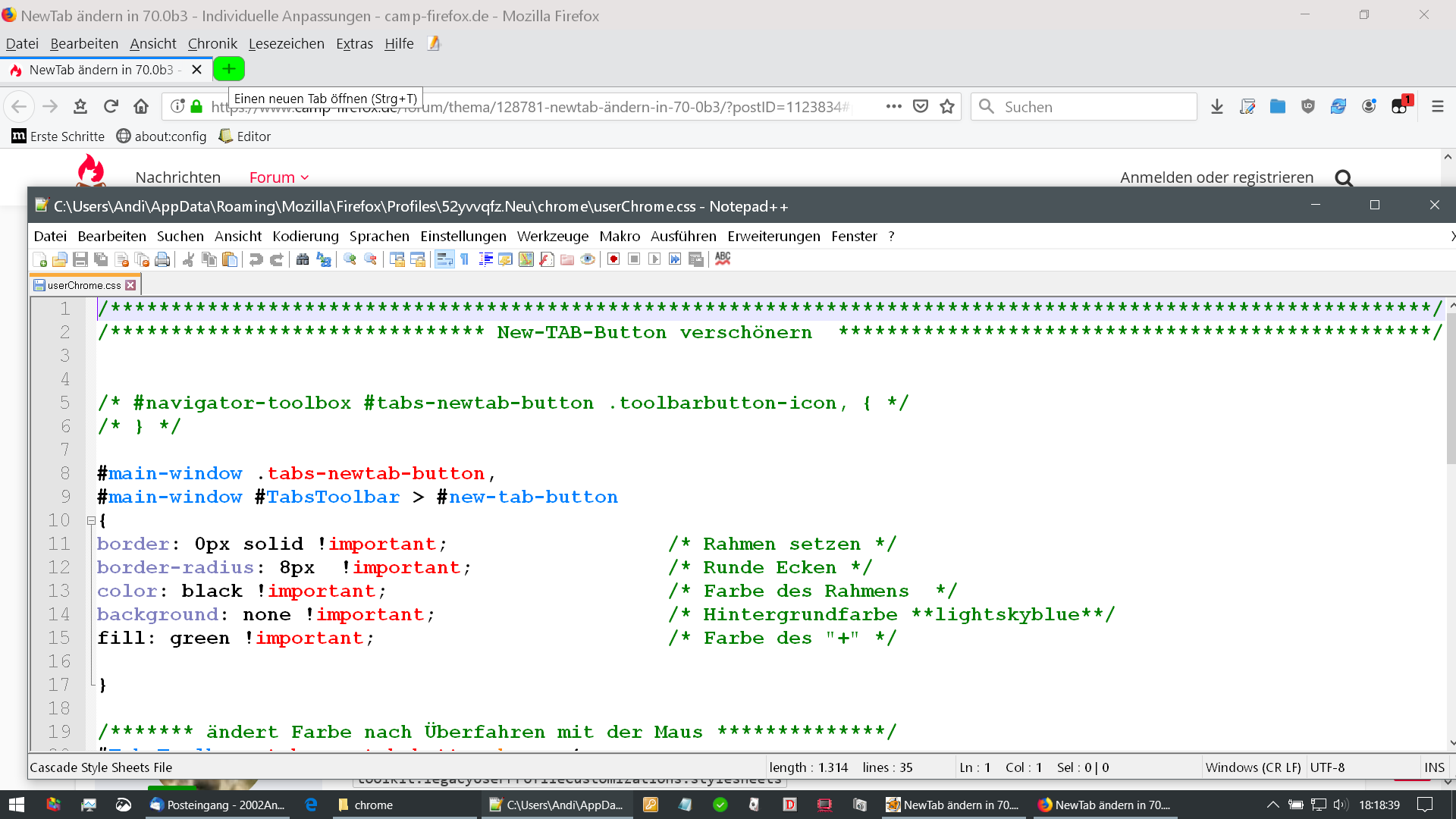1456x819 pixels.
Task: Click the Start macro recording icon
Action: (x=613, y=260)
